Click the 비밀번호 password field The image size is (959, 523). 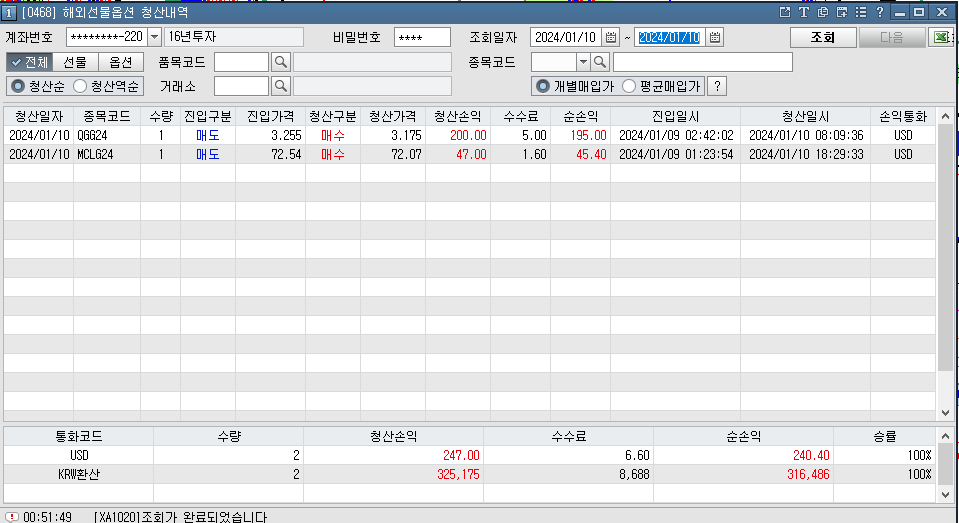click(x=422, y=37)
